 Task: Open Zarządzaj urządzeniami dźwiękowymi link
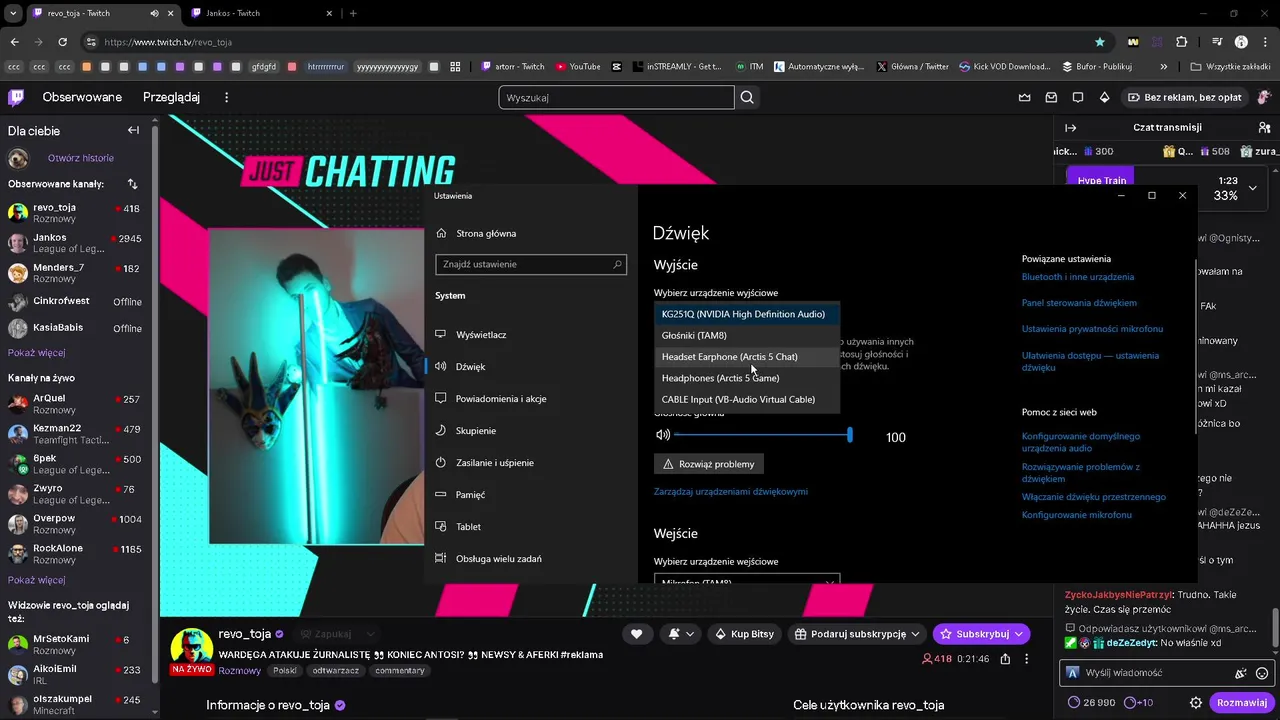731,491
